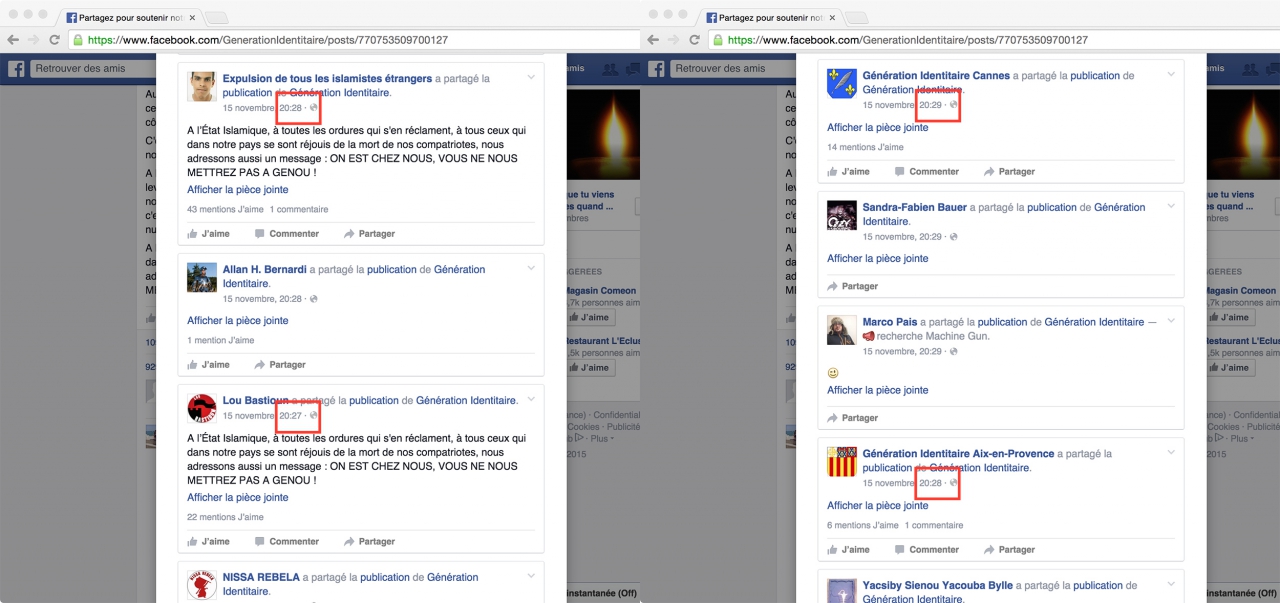Click J'aime icon on Génération Identitaire Cannes post

point(833,172)
